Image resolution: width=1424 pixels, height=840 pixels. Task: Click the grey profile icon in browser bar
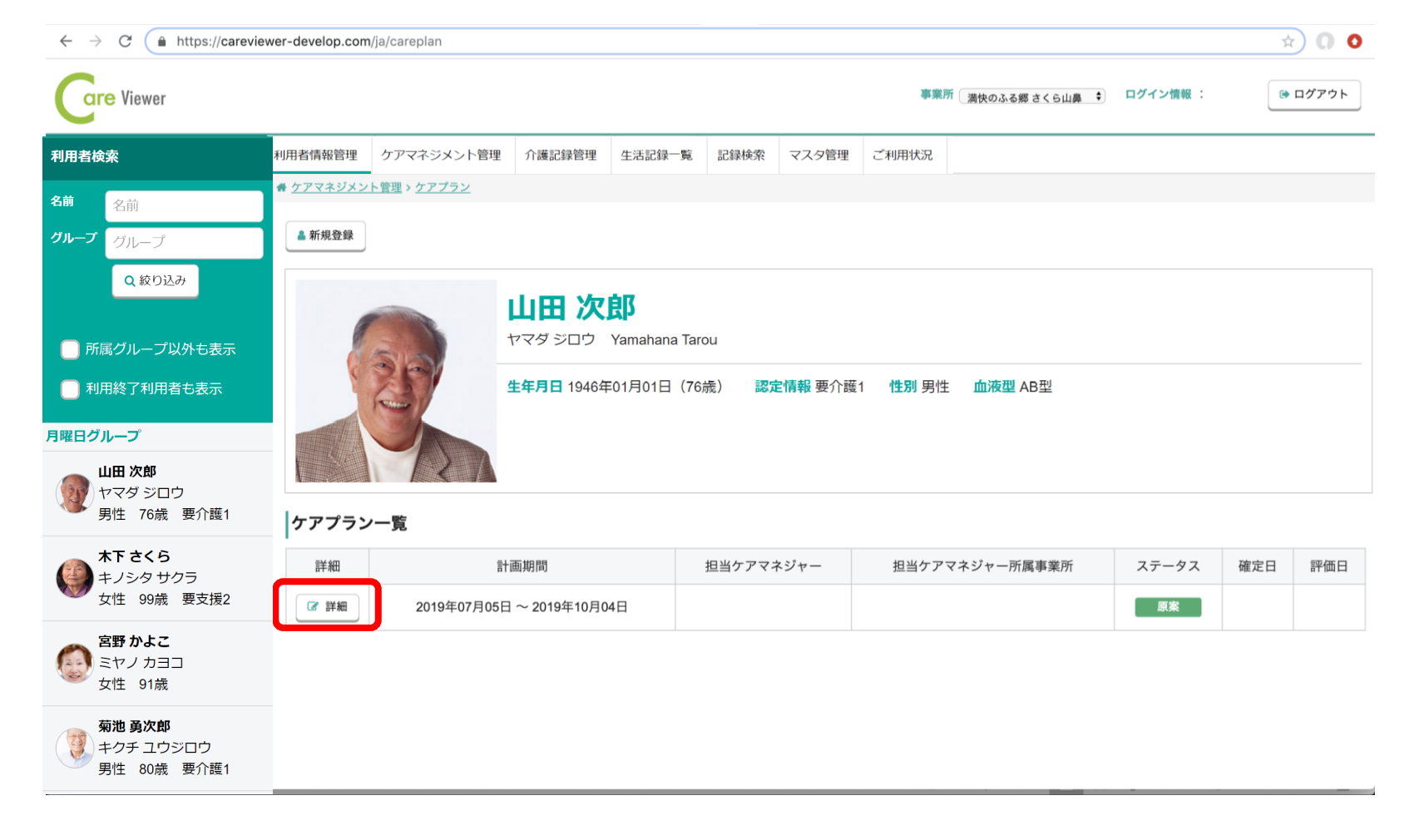(1325, 41)
